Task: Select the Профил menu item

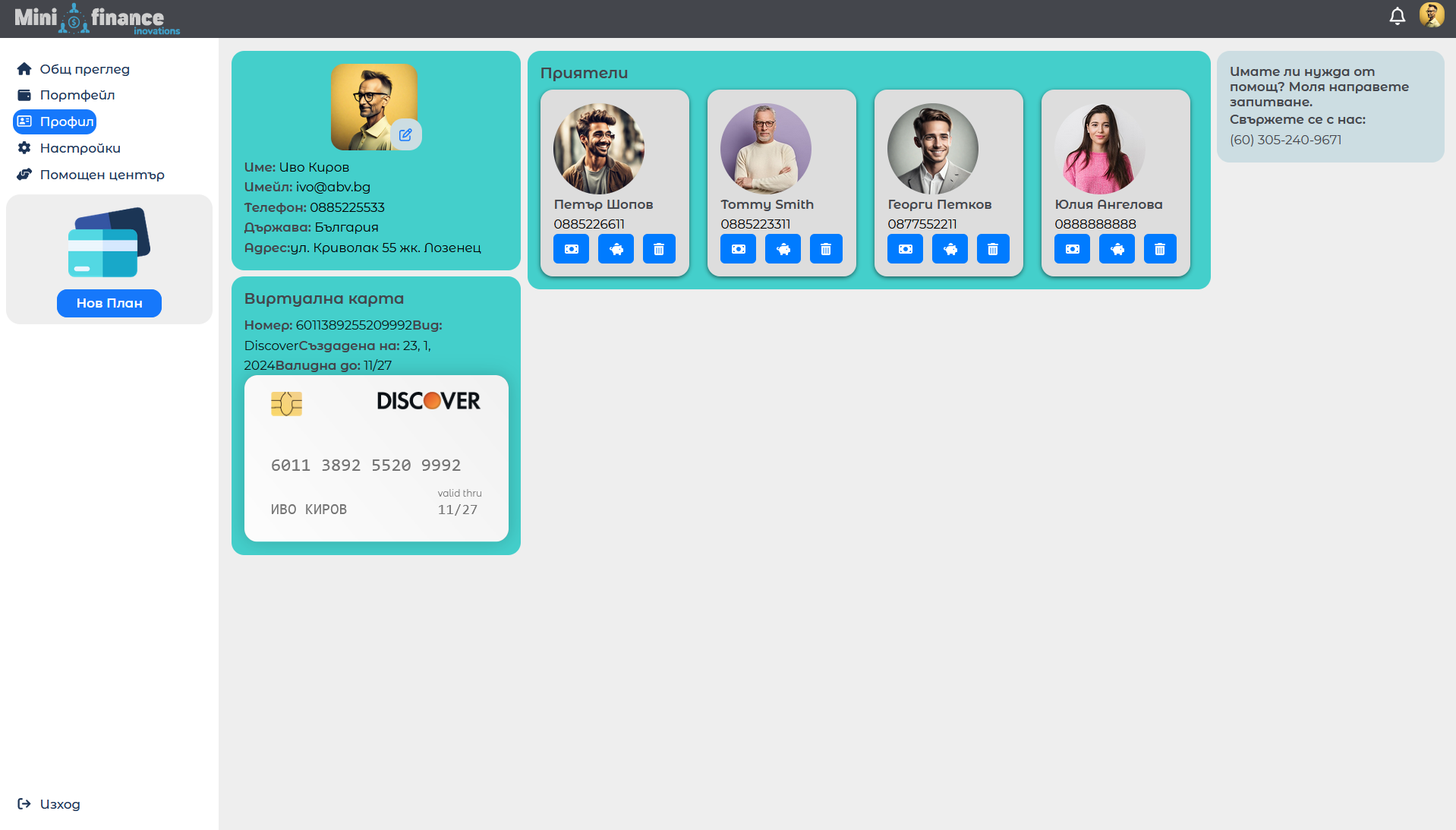Action: [x=55, y=122]
